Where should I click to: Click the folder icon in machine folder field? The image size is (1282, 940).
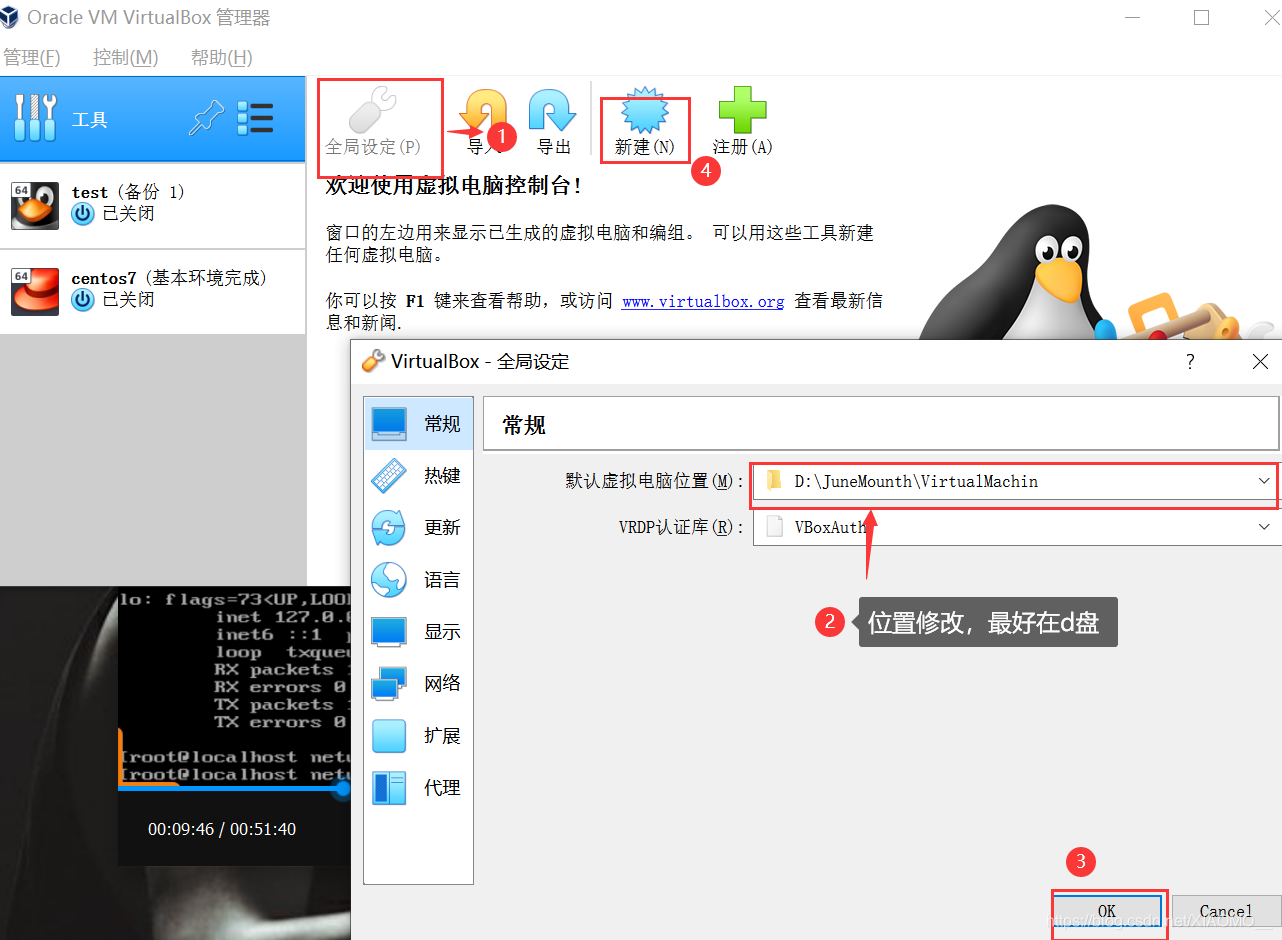[773, 481]
